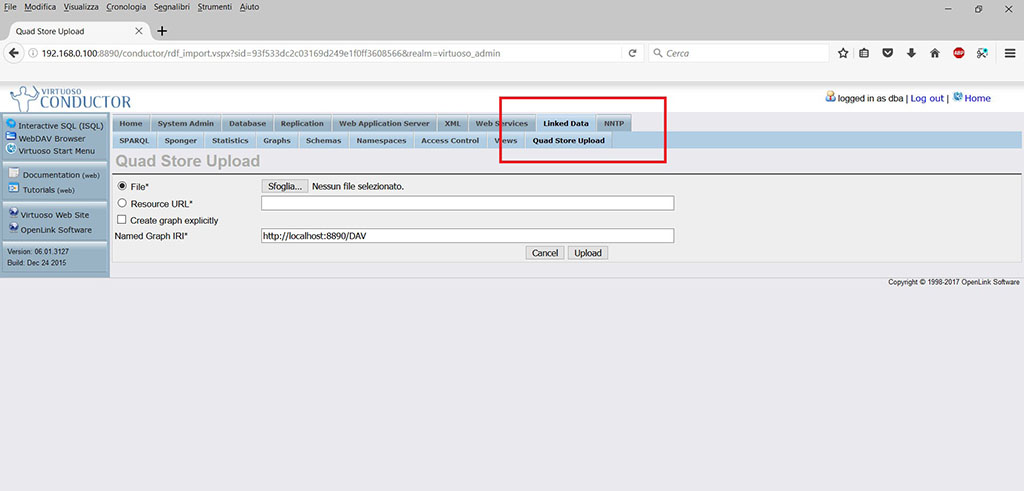The height and width of the screenshot is (491, 1024).
Task: Switch to the Web Services tab
Action: 502,123
